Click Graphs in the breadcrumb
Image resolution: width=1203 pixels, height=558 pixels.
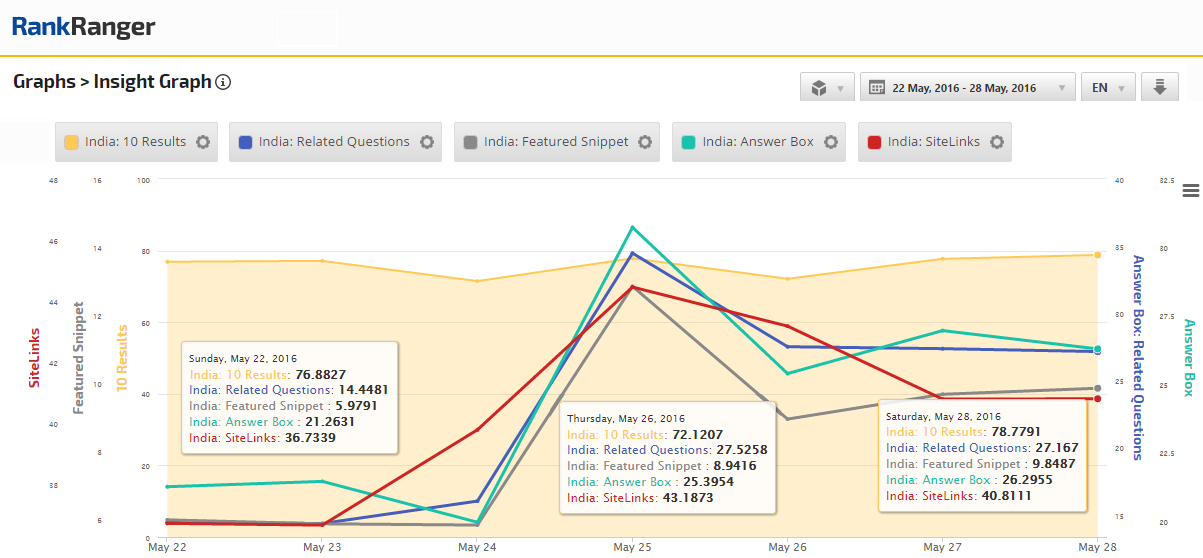pyautogui.click(x=44, y=82)
